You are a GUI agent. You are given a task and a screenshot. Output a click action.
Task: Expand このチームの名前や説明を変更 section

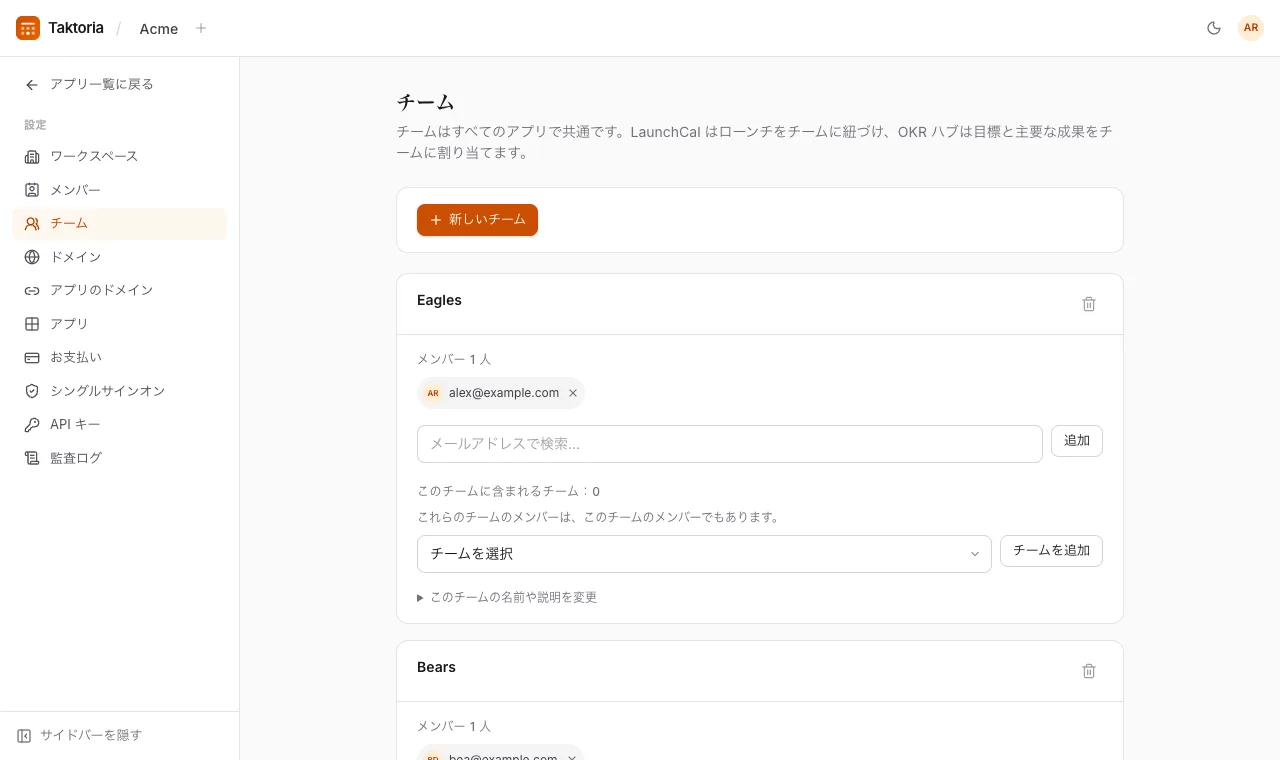click(x=507, y=597)
